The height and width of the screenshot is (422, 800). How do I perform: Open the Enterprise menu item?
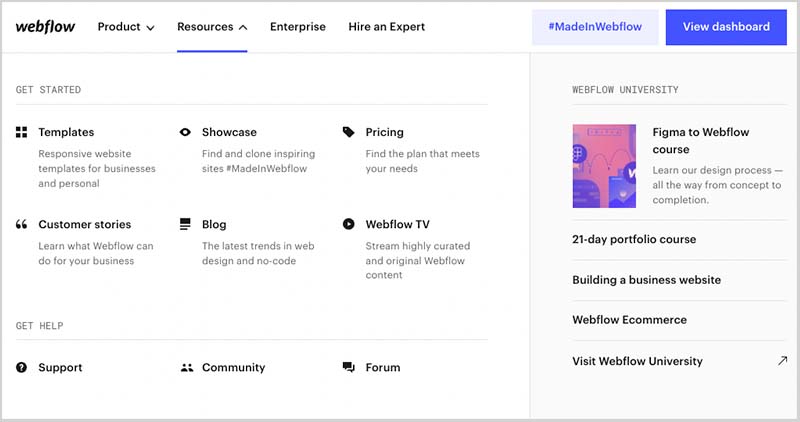298,27
